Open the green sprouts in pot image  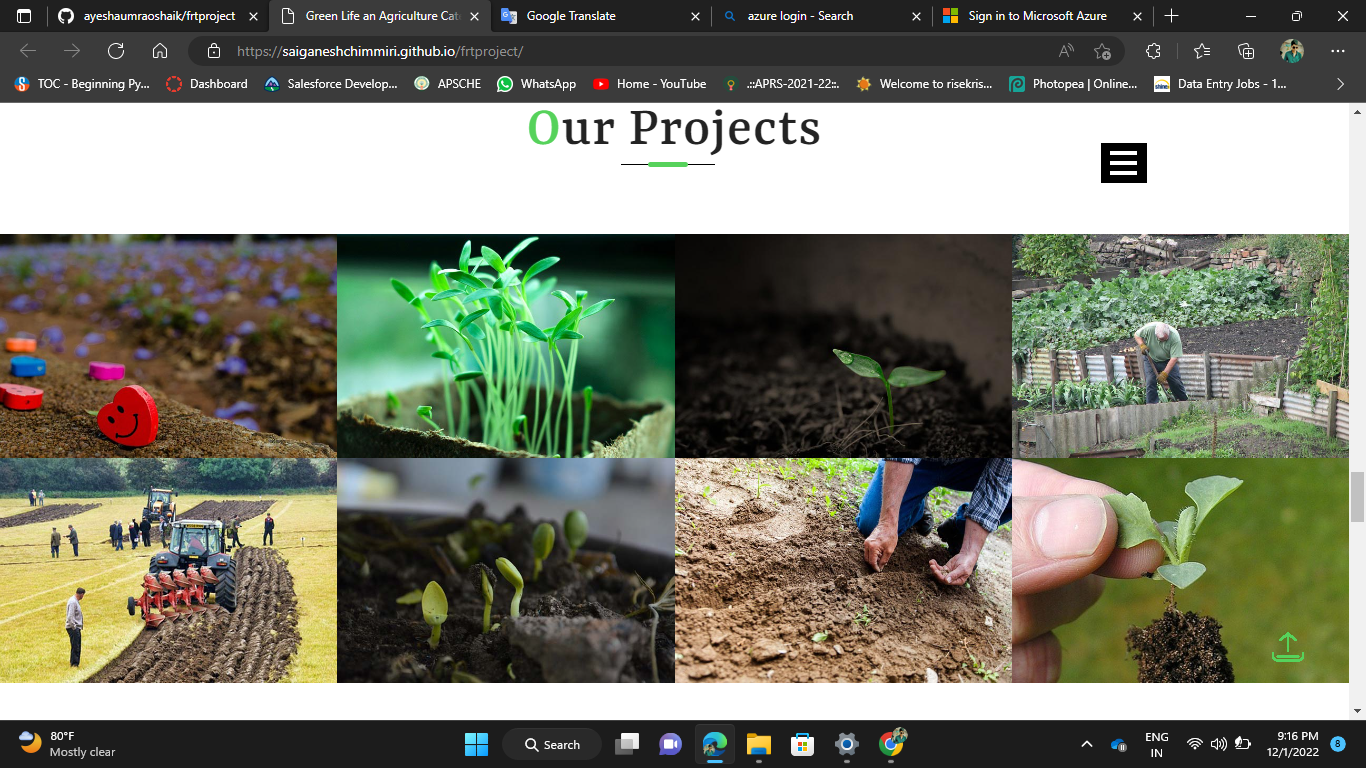506,346
